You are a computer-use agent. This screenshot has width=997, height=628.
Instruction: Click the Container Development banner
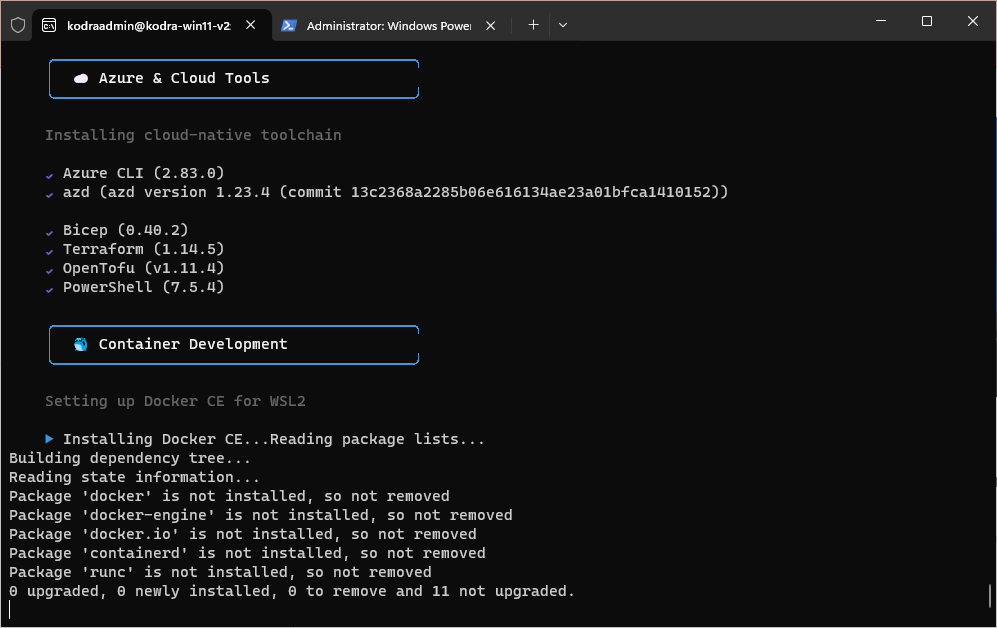pyautogui.click(x=233, y=344)
